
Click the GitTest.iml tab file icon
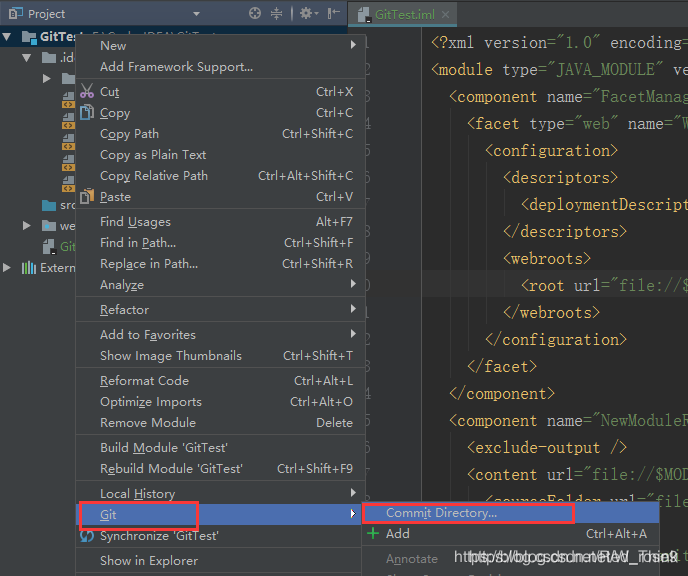coord(364,15)
